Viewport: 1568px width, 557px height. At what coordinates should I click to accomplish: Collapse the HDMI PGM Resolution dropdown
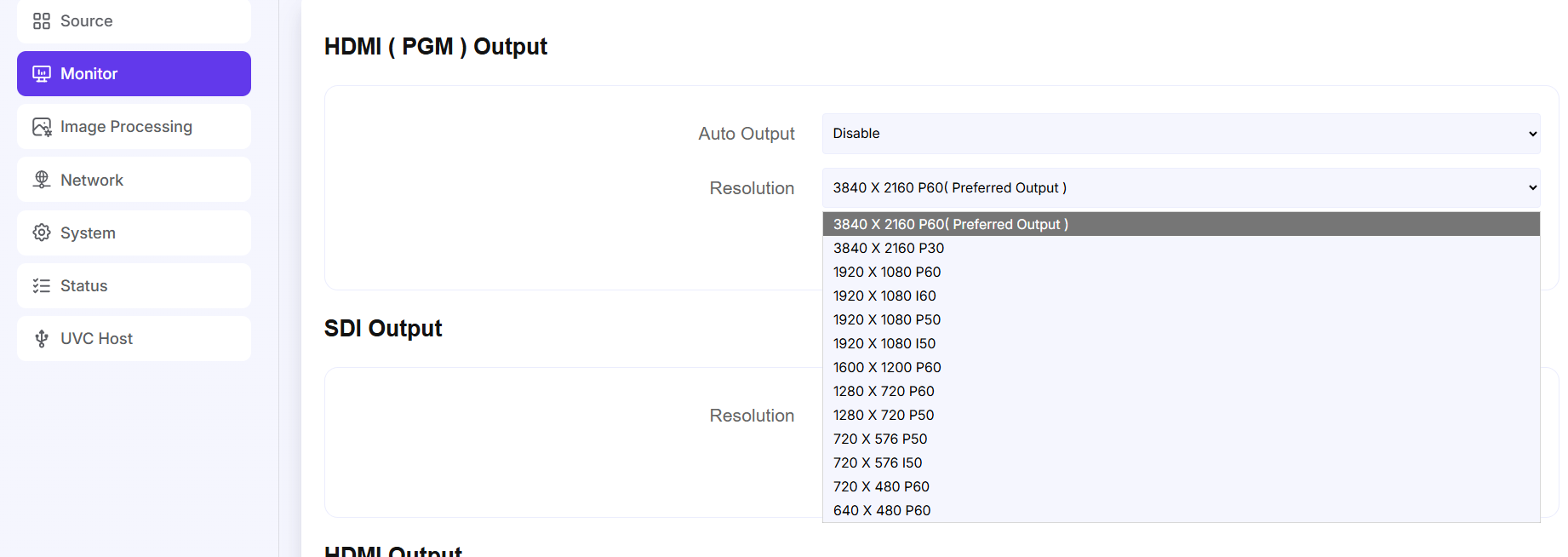[x=1181, y=187]
